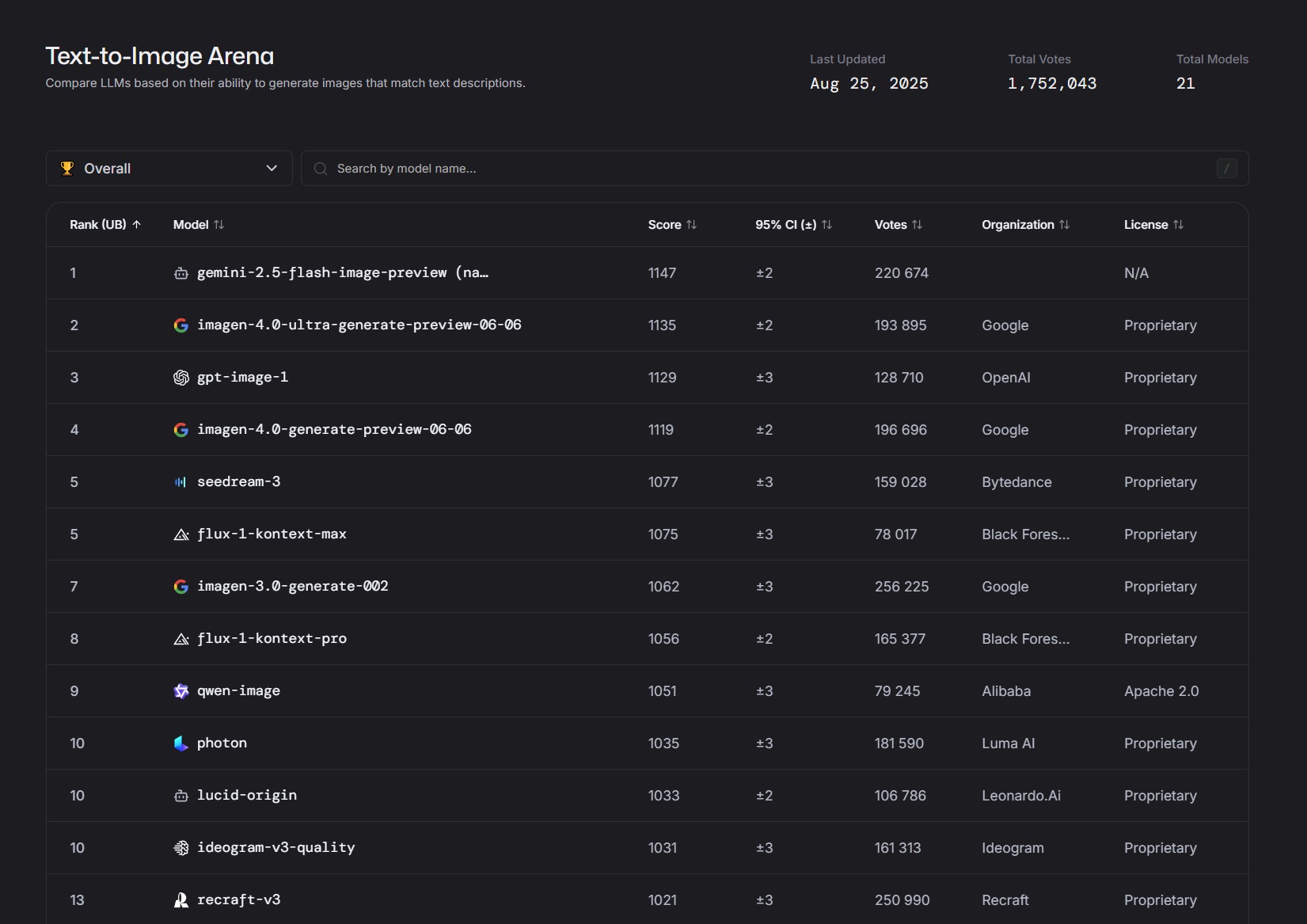Screen dimensions: 1307x924
Task: Focus the Search by model name field
Action: 760,168
